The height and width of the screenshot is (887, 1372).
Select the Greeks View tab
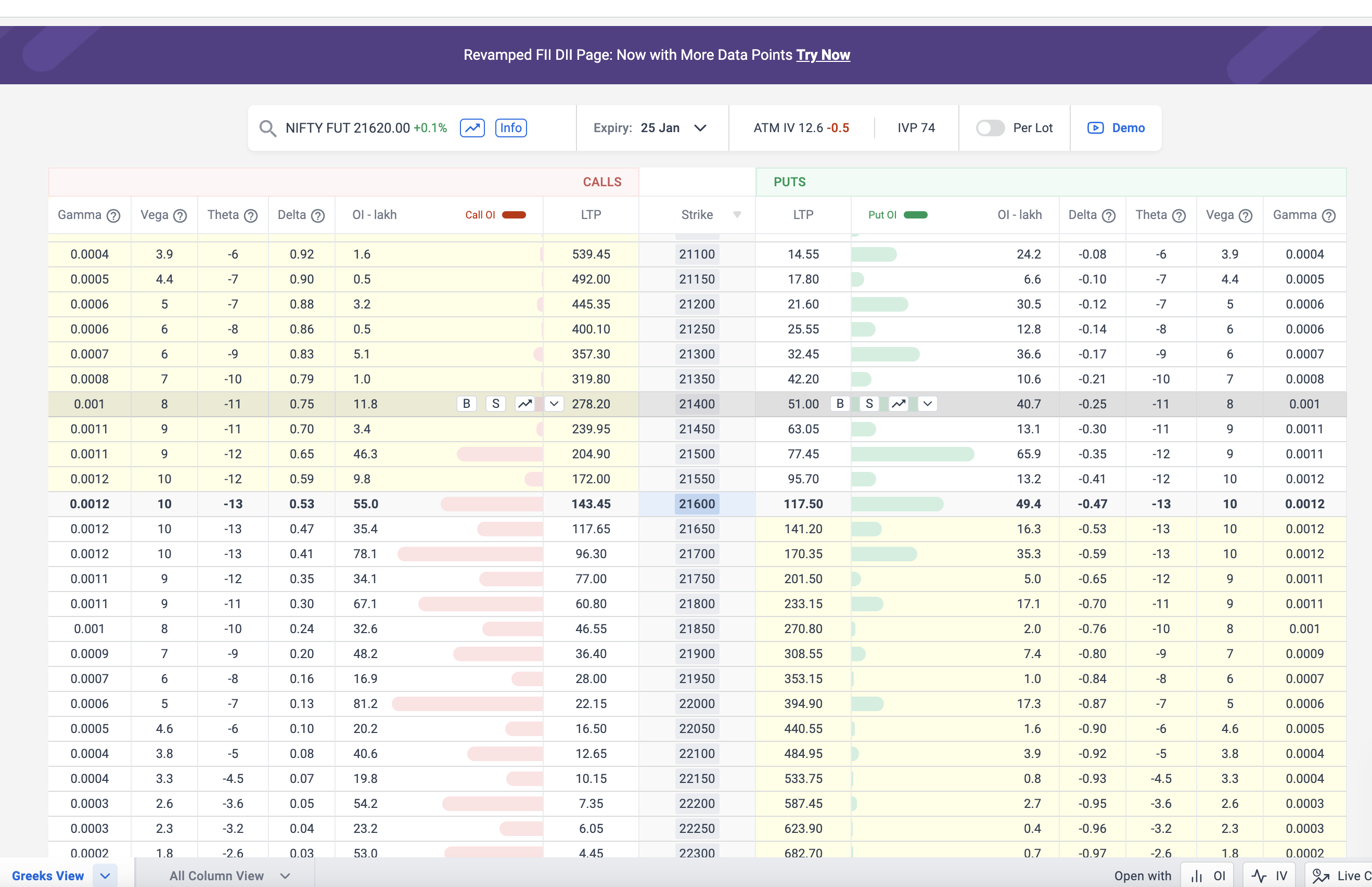pyautogui.click(x=48, y=876)
